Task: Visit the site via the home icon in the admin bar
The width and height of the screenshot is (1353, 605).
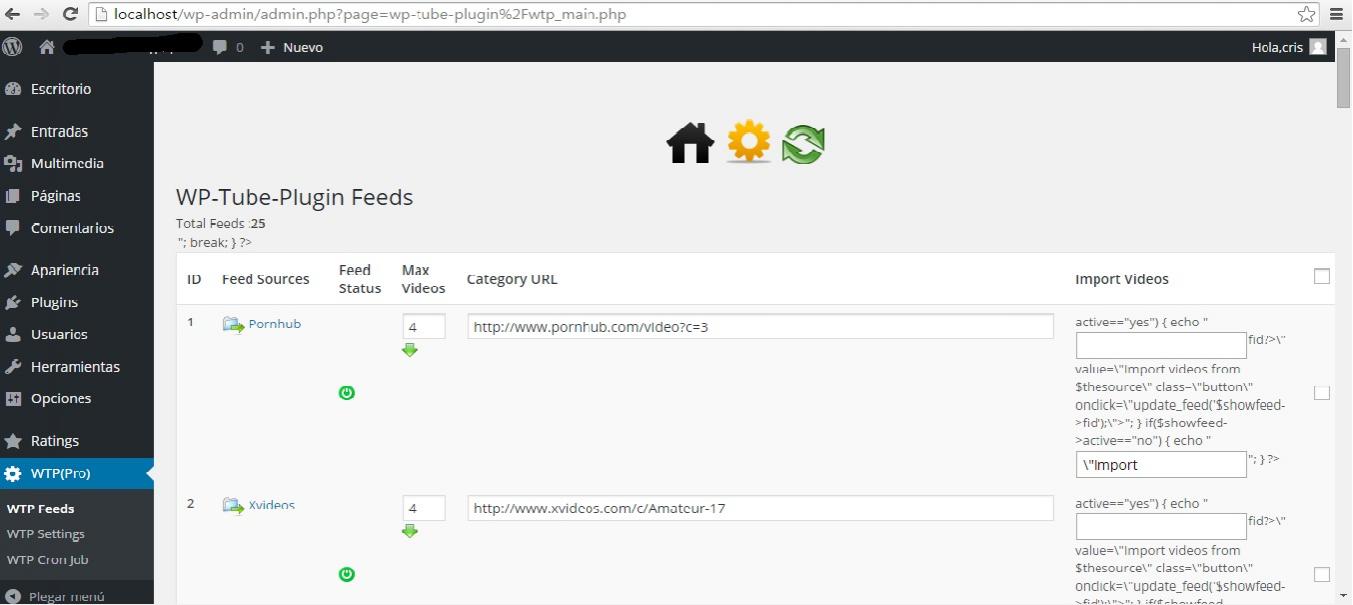Action: pos(46,47)
